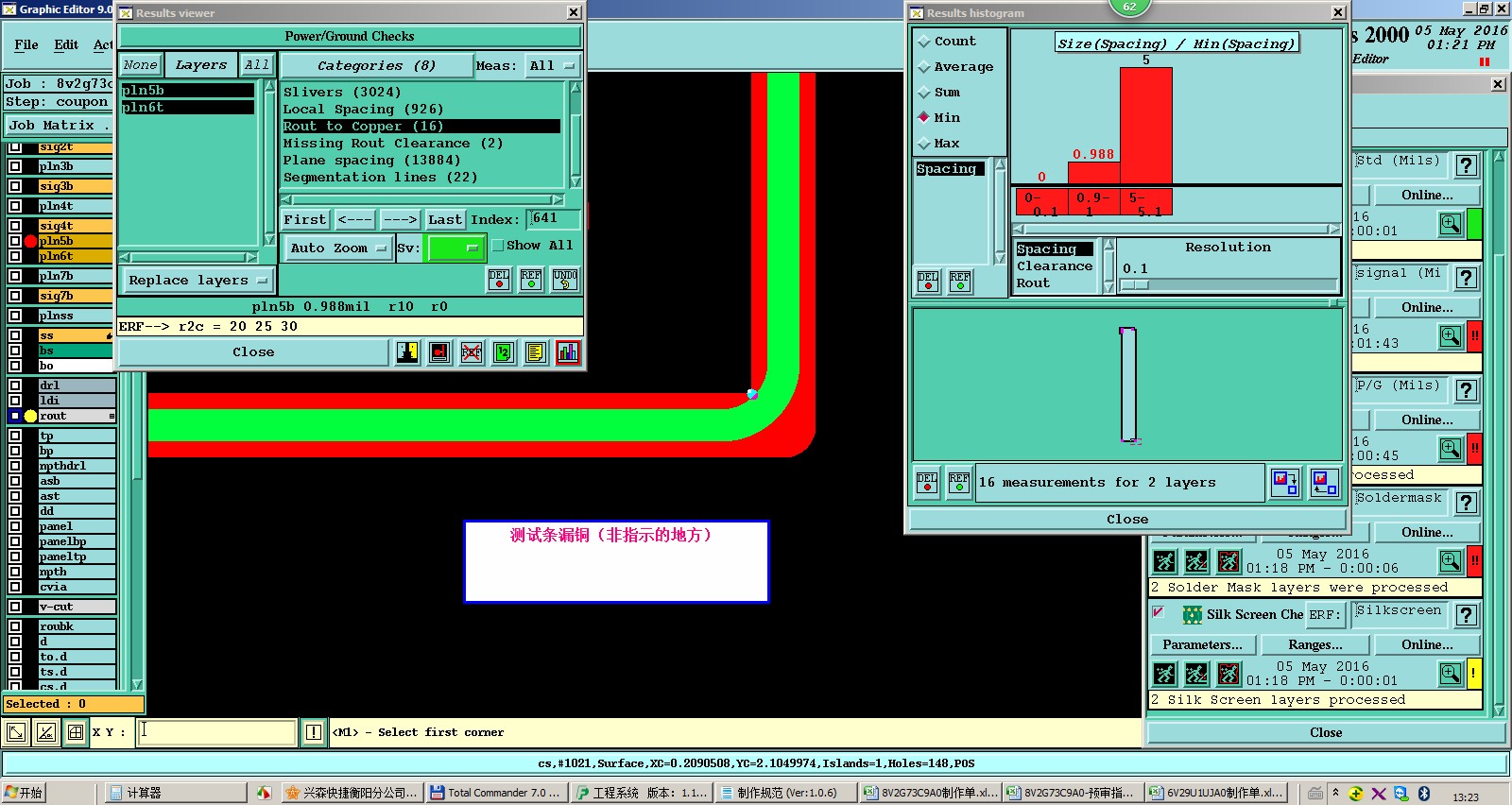Click exclamation icon beside coordinate field

tap(314, 732)
